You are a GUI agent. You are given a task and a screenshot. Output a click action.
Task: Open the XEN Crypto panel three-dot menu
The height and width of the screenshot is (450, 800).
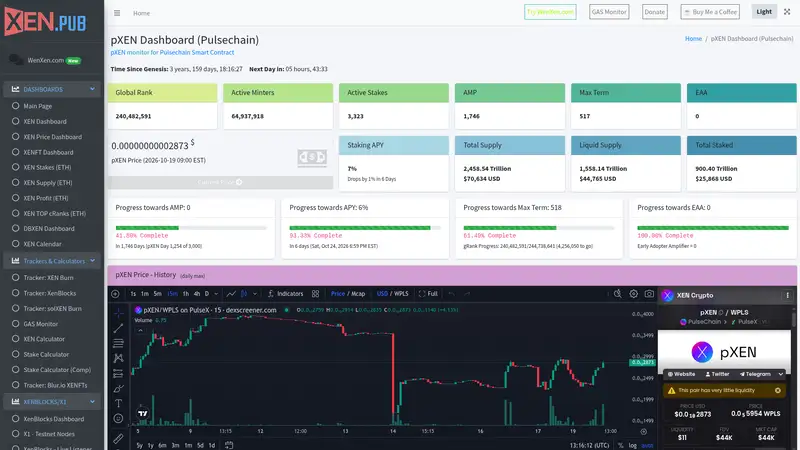(x=787, y=295)
